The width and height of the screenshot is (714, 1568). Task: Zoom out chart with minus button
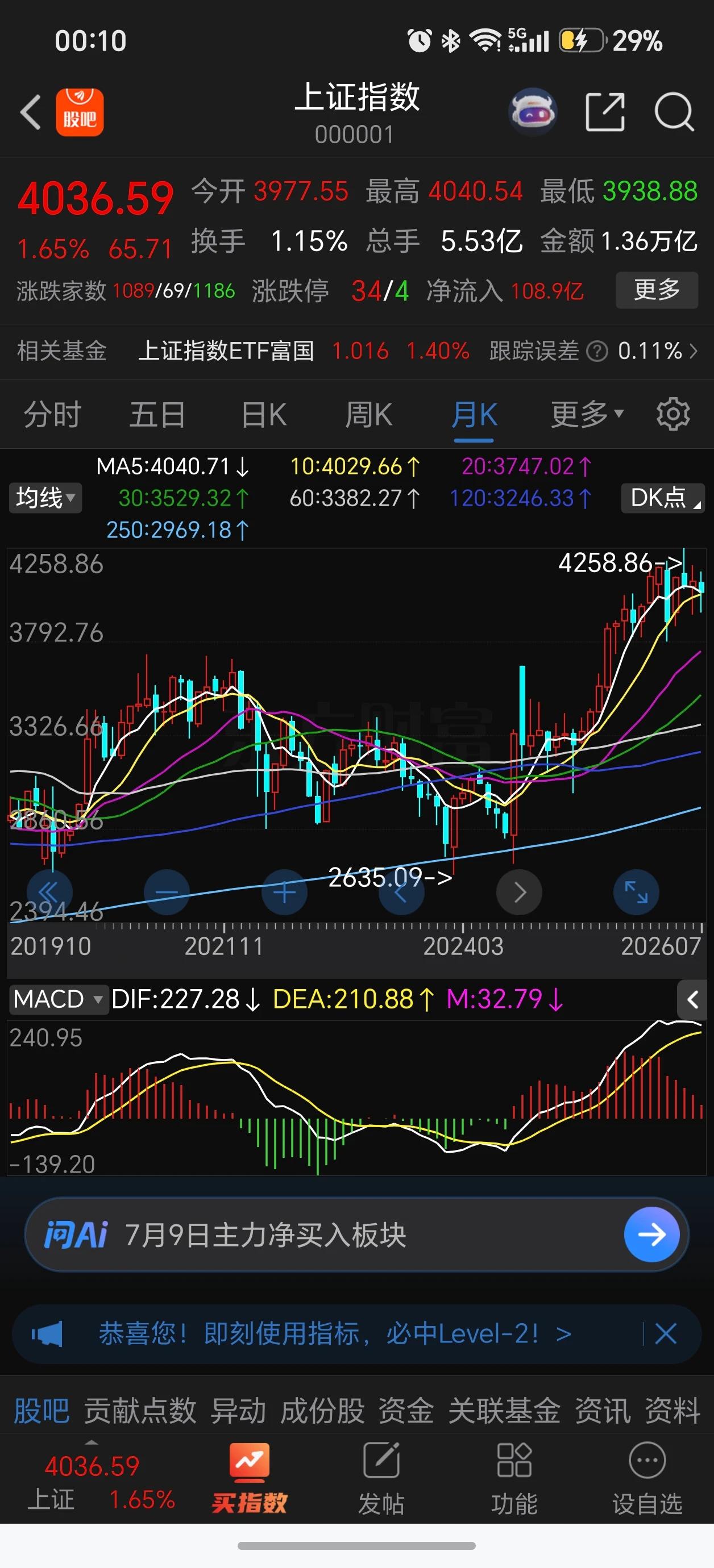click(167, 893)
